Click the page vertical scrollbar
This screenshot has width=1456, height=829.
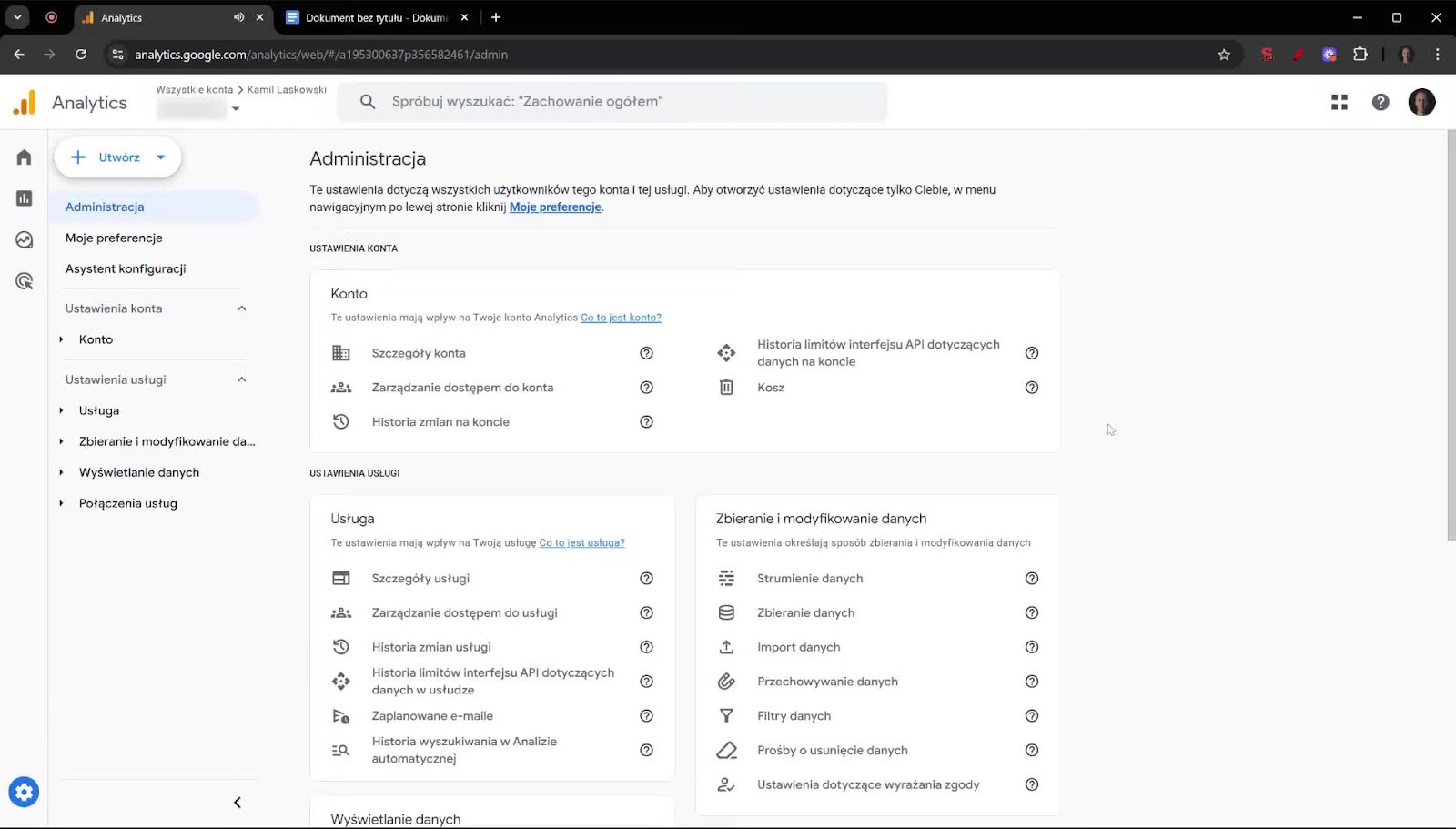coord(1451,335)
